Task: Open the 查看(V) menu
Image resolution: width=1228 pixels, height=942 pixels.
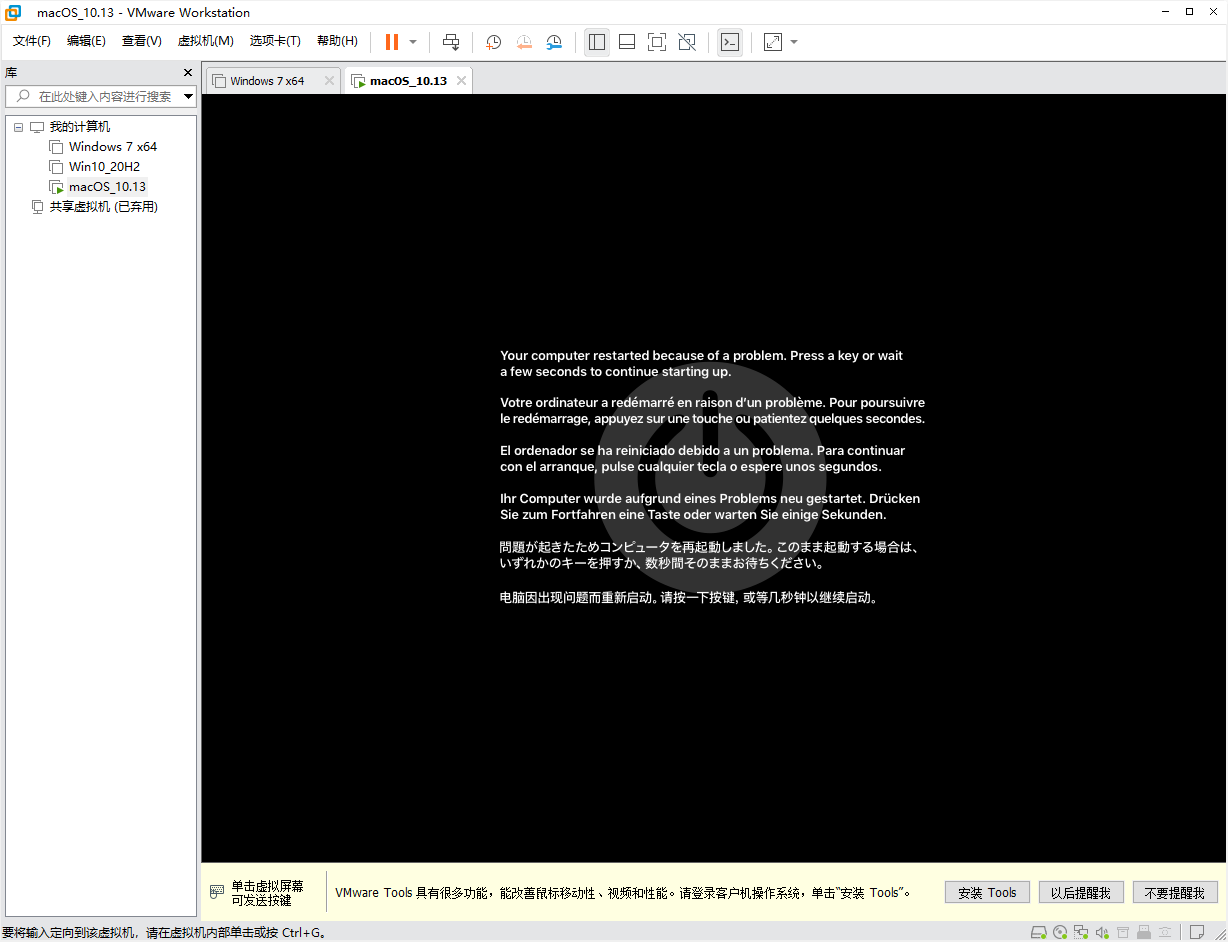Action: point(141,41)
